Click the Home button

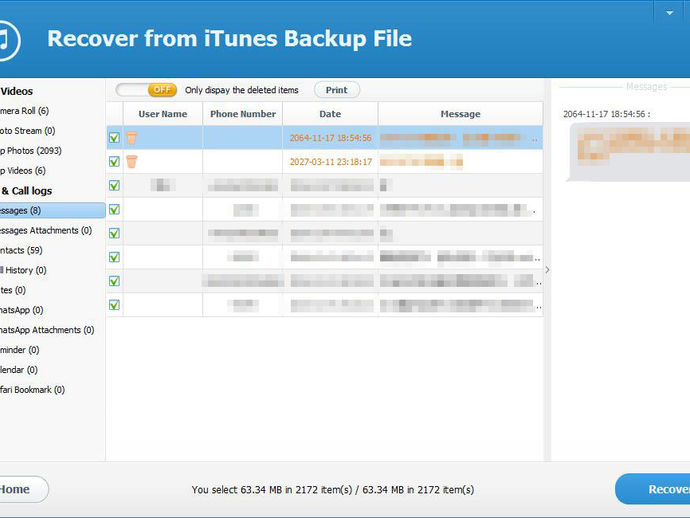24,489
